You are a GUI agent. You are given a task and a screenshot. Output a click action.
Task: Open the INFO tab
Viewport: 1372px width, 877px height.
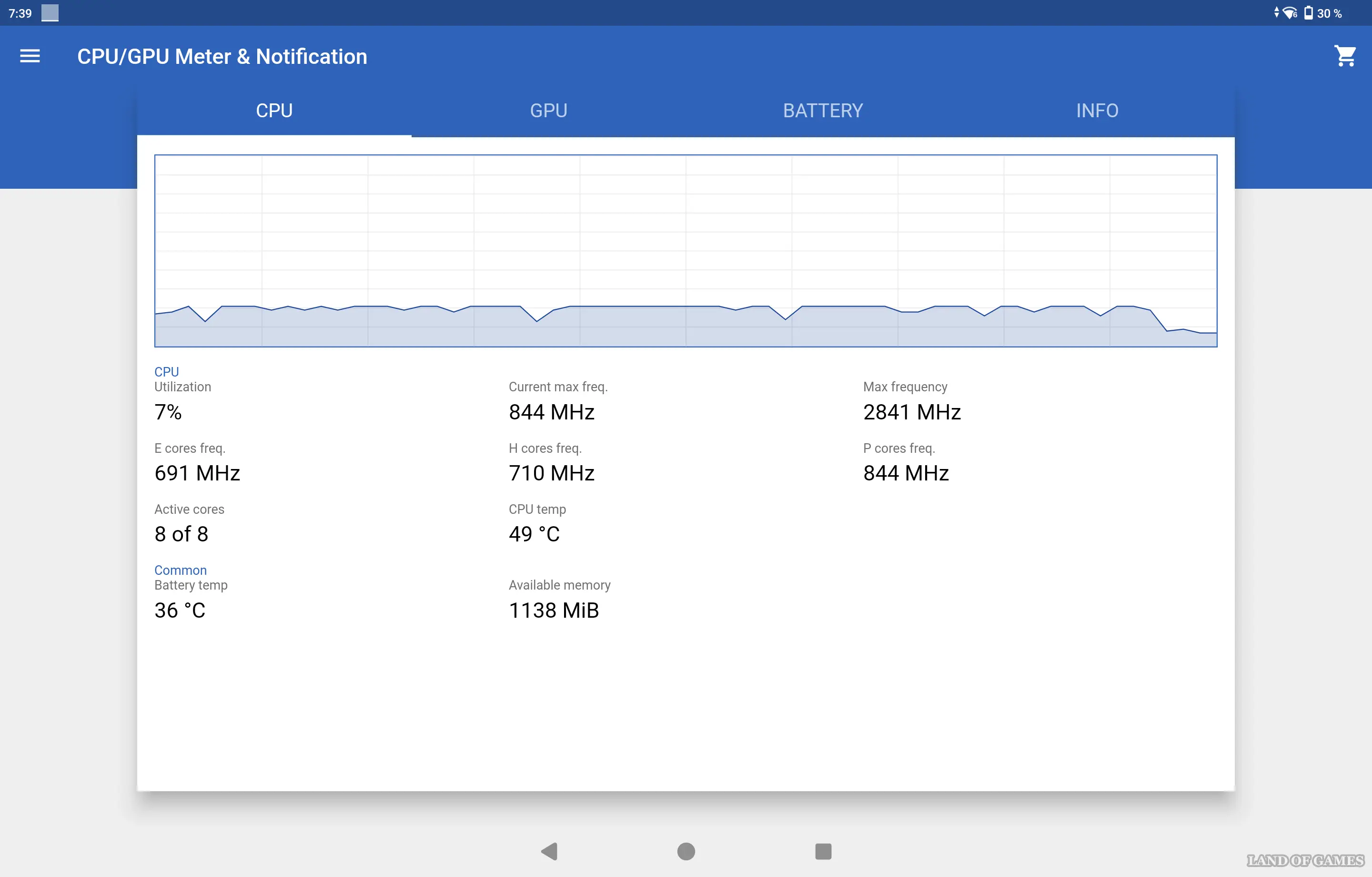point(1097,111)
